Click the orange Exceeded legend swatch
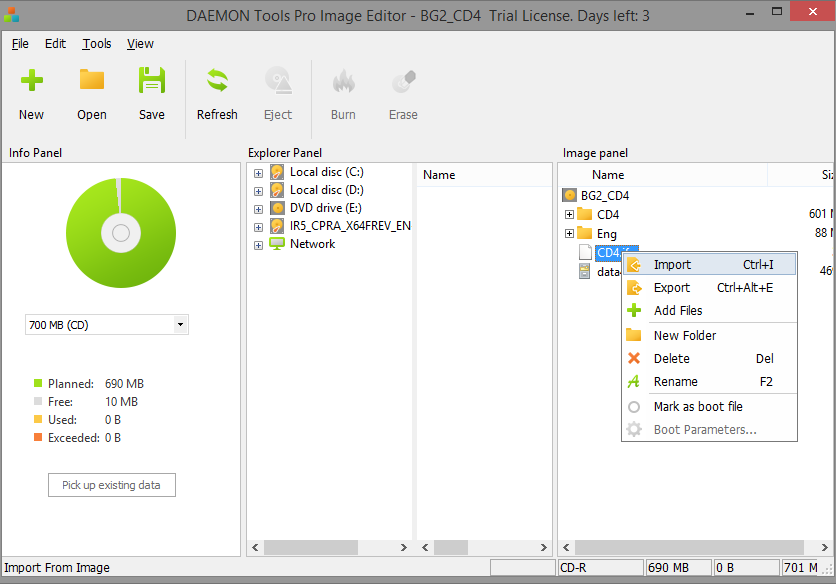The image size is (836, 584). (x=38, y=437)
